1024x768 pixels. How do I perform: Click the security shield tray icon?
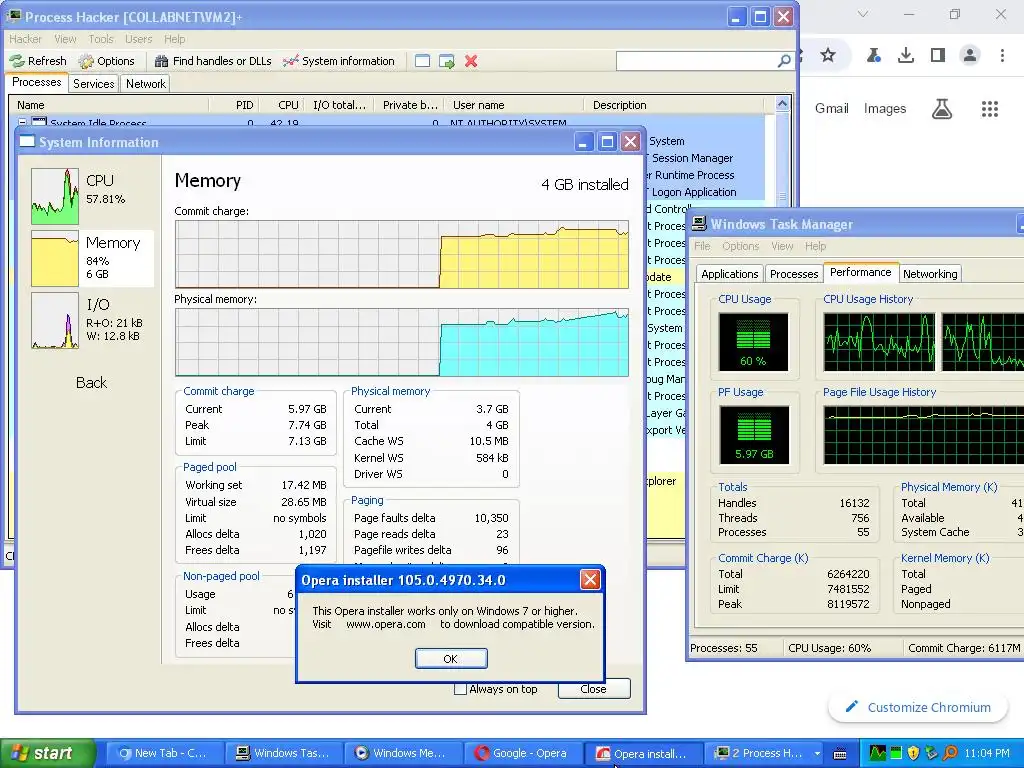point(913,754)
